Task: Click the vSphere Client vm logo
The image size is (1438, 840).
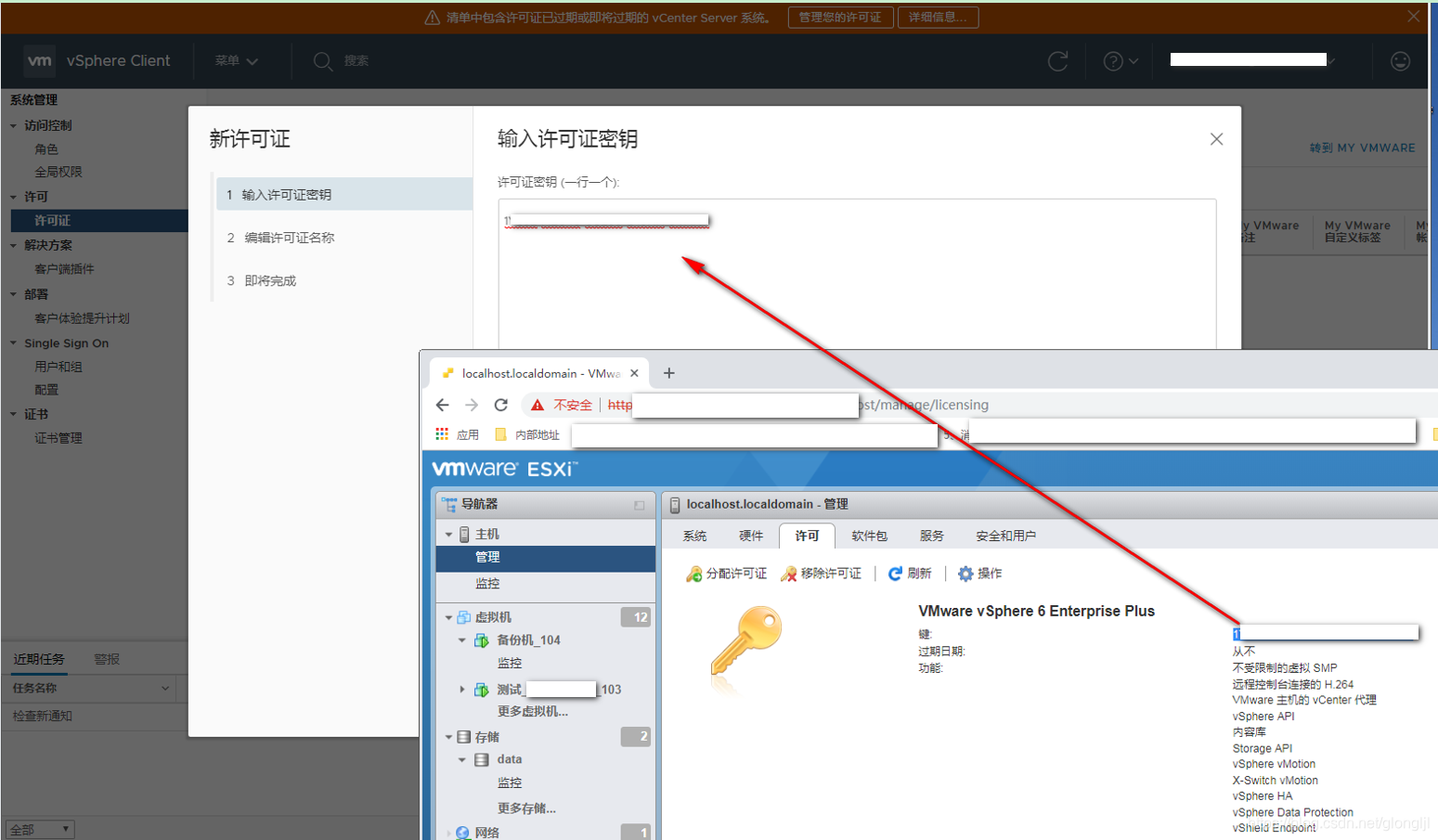Action: (39, 60)
